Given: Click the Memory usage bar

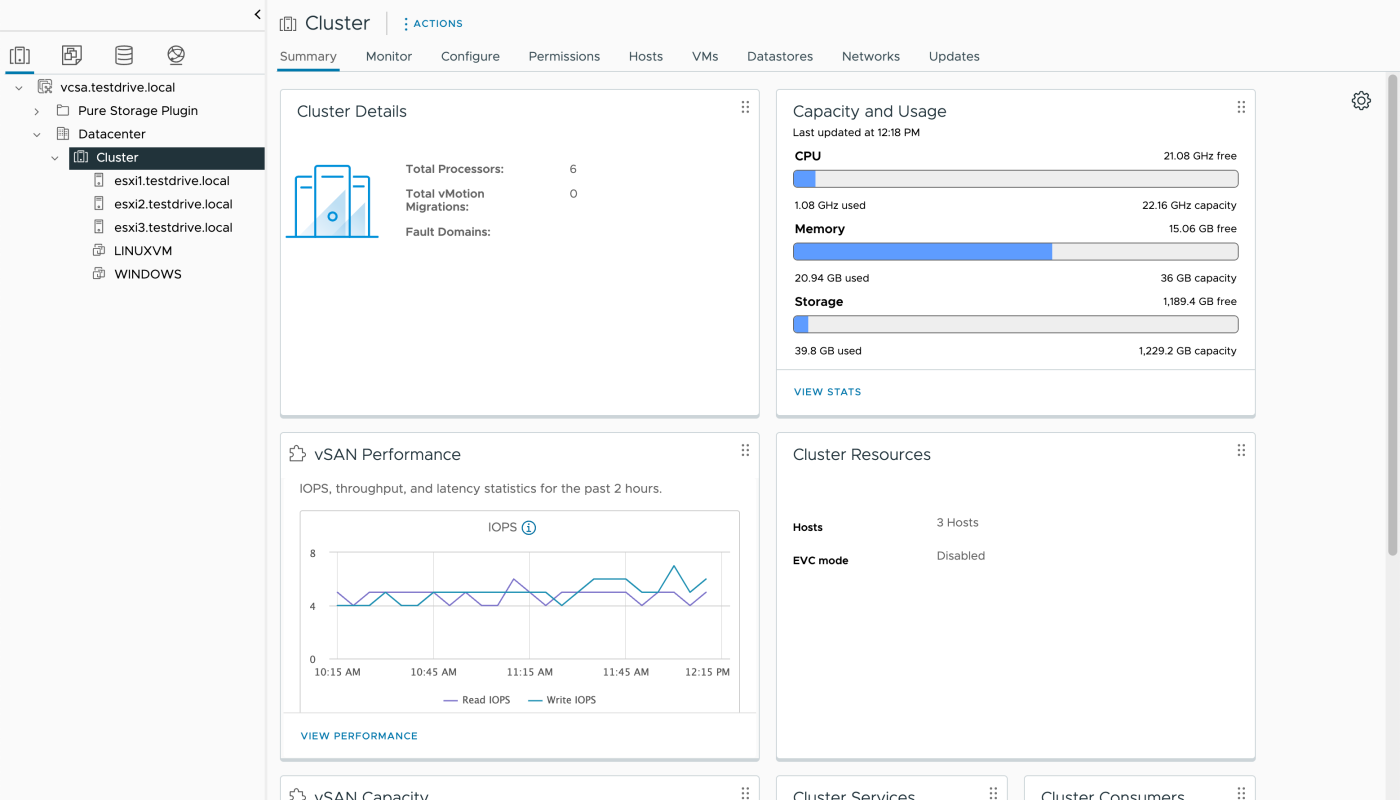Looking at the screenshot, I should coord(1015,252).
